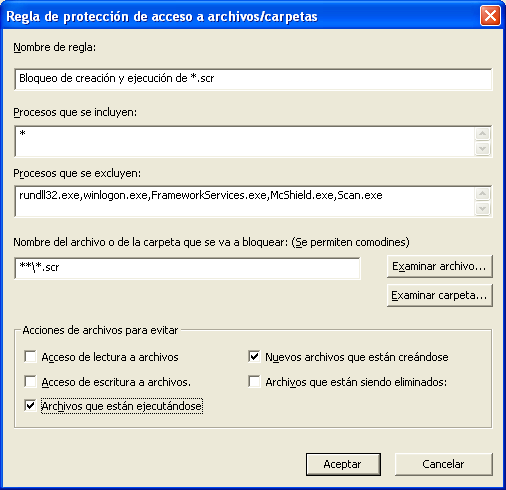Viewport: 506px width, 490px height.
Task: Click inside Procesos que se incluyen box
Action: pyautogui.click(x=245, y=141)
